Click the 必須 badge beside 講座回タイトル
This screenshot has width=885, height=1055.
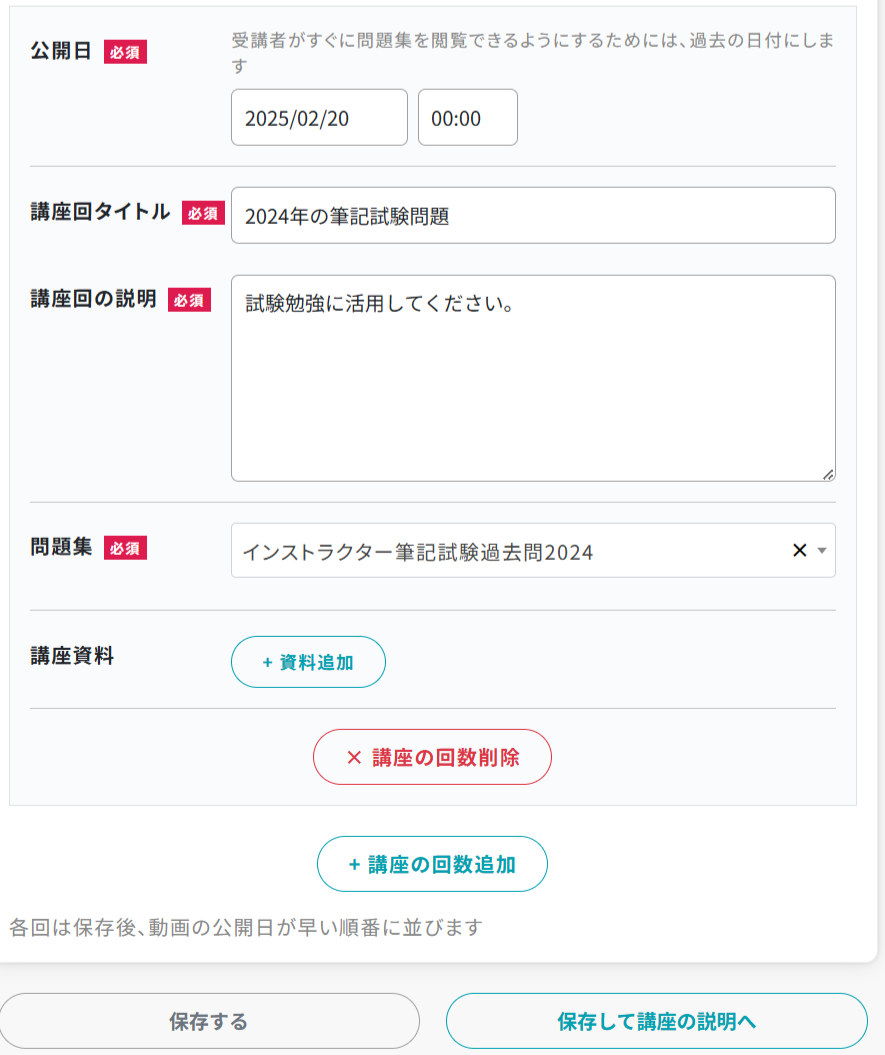tap(203, 213)
